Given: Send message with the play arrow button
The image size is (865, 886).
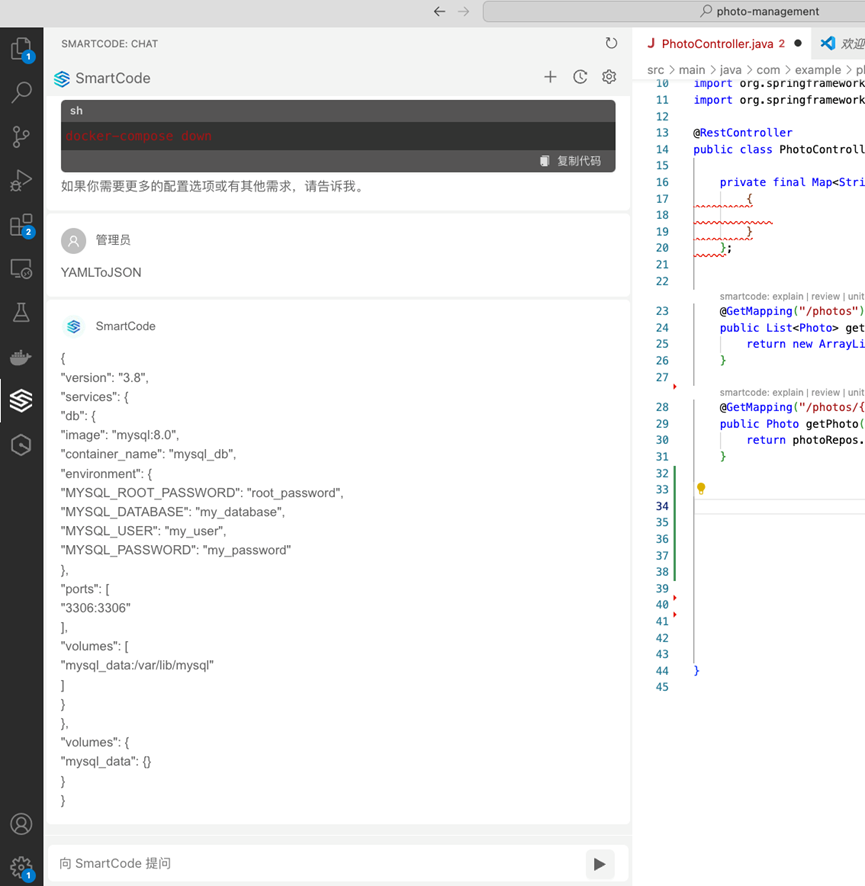Looking at the screenshot, I should click(x=600, y=864).
